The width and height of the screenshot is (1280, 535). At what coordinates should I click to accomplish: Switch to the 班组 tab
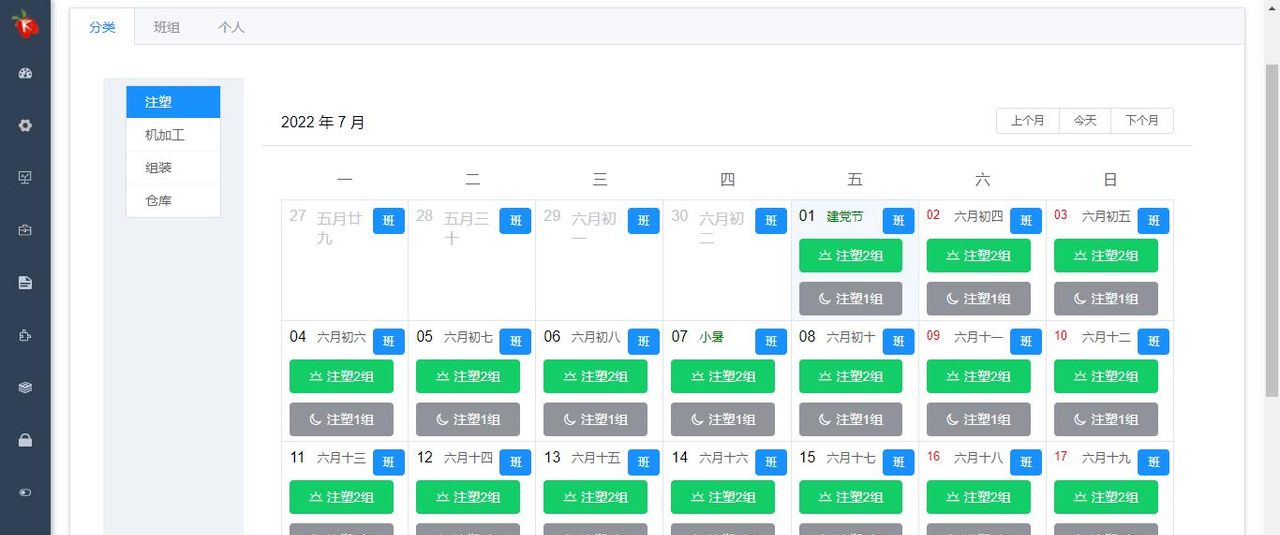[167, 27]
